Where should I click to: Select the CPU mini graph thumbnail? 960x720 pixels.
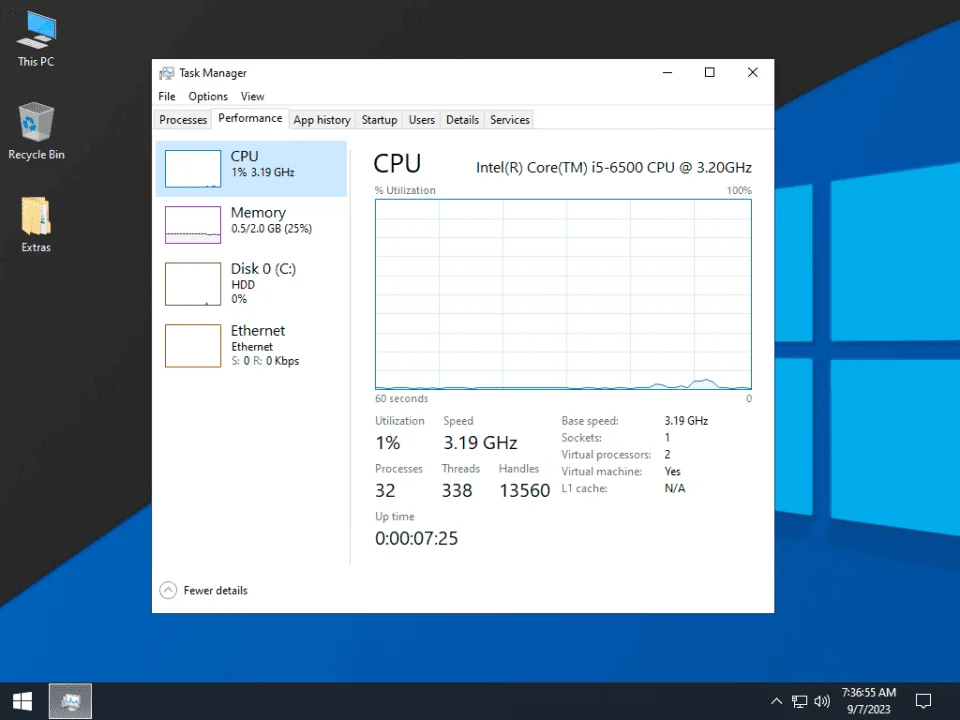click(193, 169)
